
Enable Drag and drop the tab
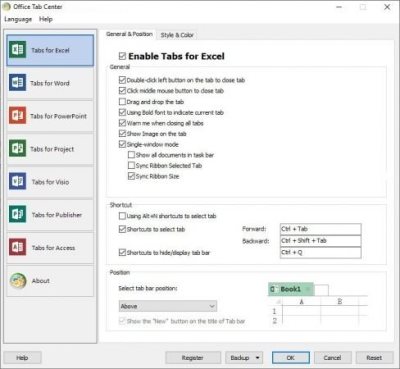point(122,102)
